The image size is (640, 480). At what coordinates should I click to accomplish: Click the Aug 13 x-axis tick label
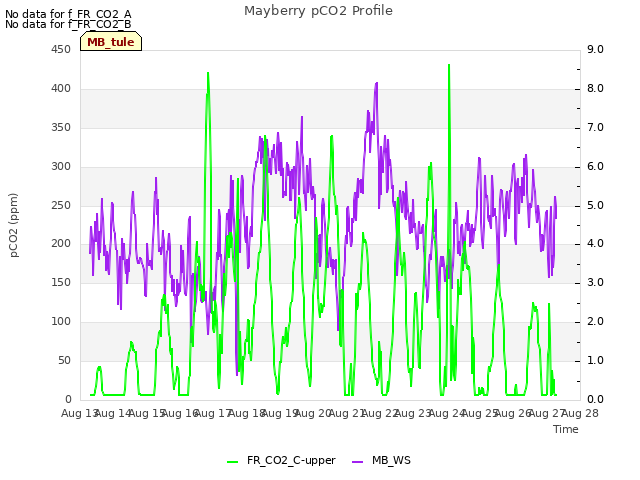(79, 413)
